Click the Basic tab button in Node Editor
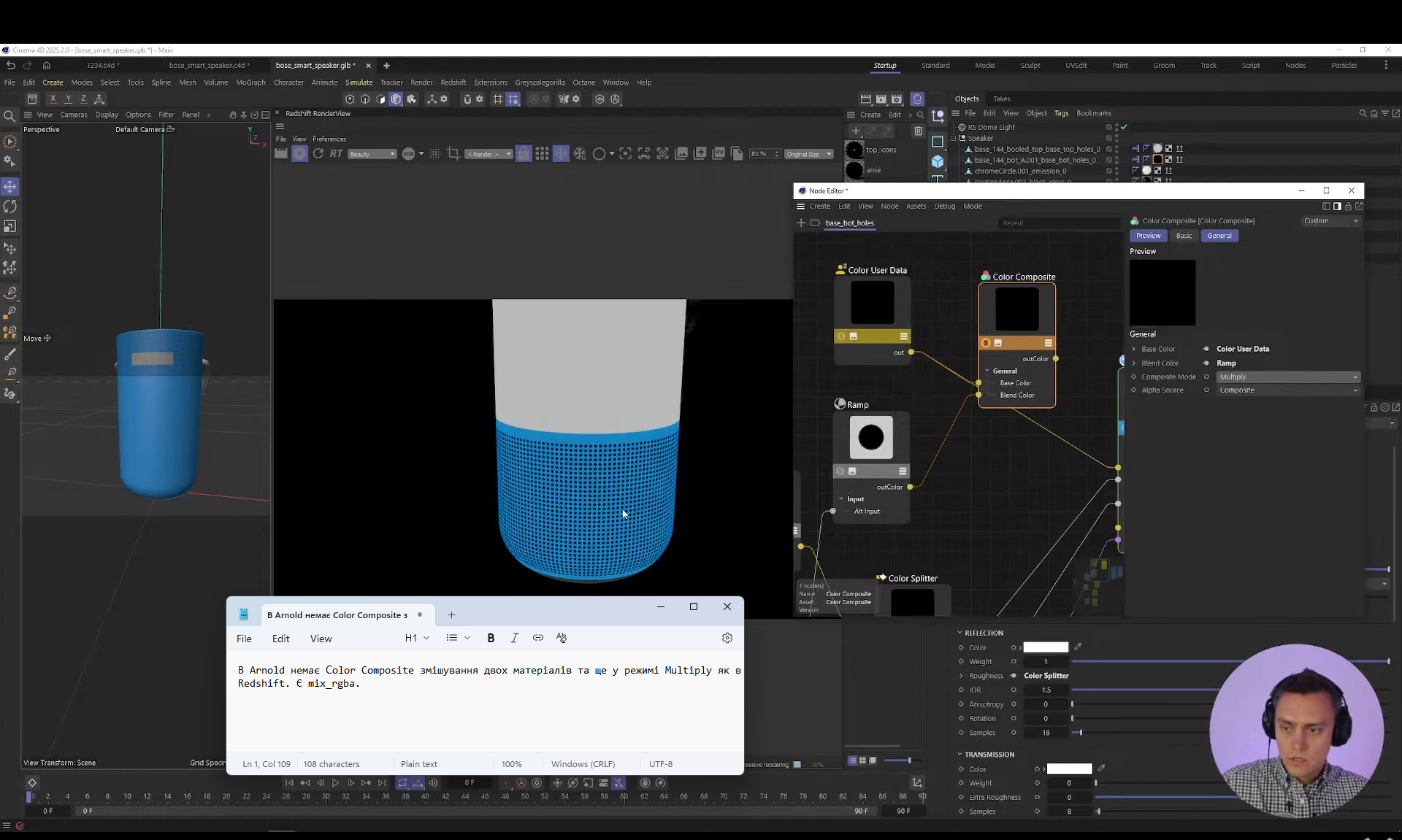This screenshot has height=840, width=1402. coord(1184,236)
